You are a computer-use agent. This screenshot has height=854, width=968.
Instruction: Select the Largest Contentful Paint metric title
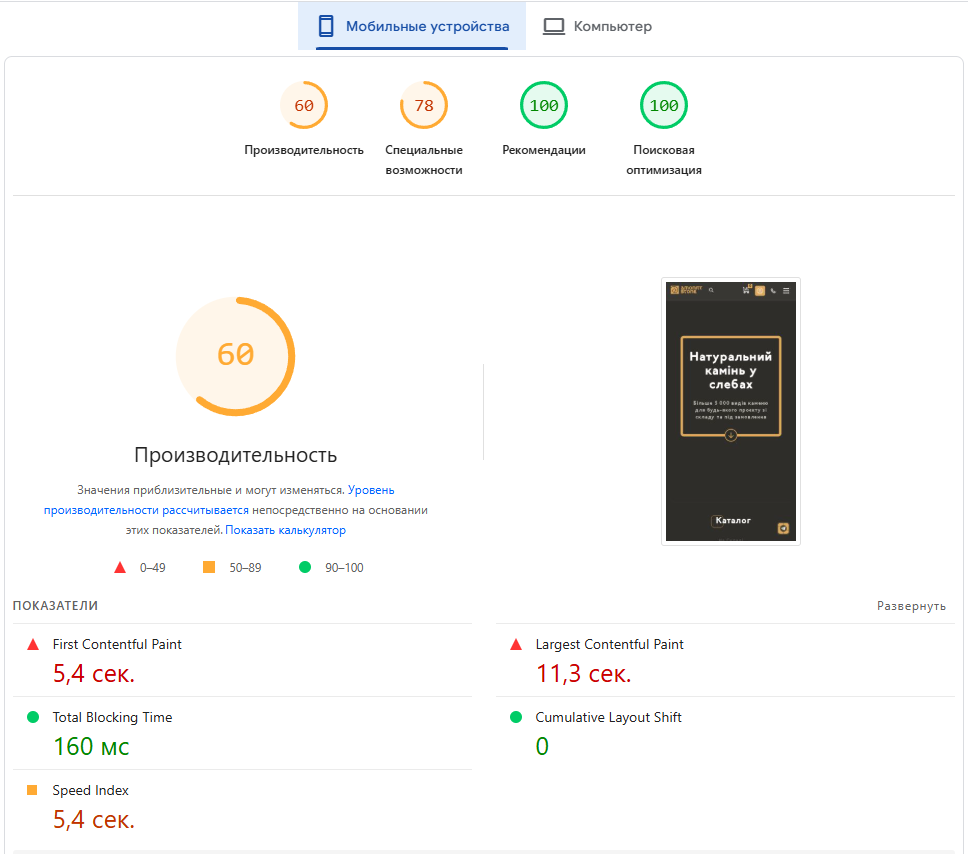coord(609,644)
